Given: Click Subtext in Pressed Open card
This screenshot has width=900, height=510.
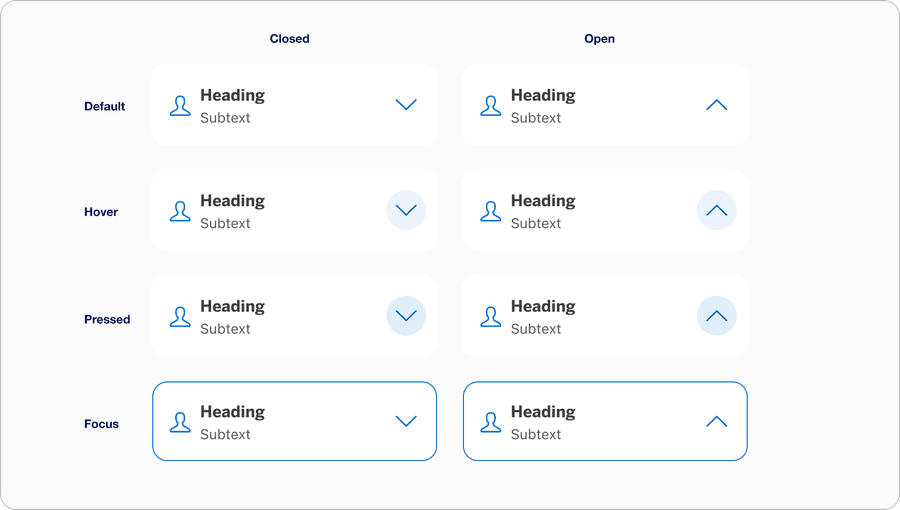Looking at the screenshot, I should (x=536, y=329).
